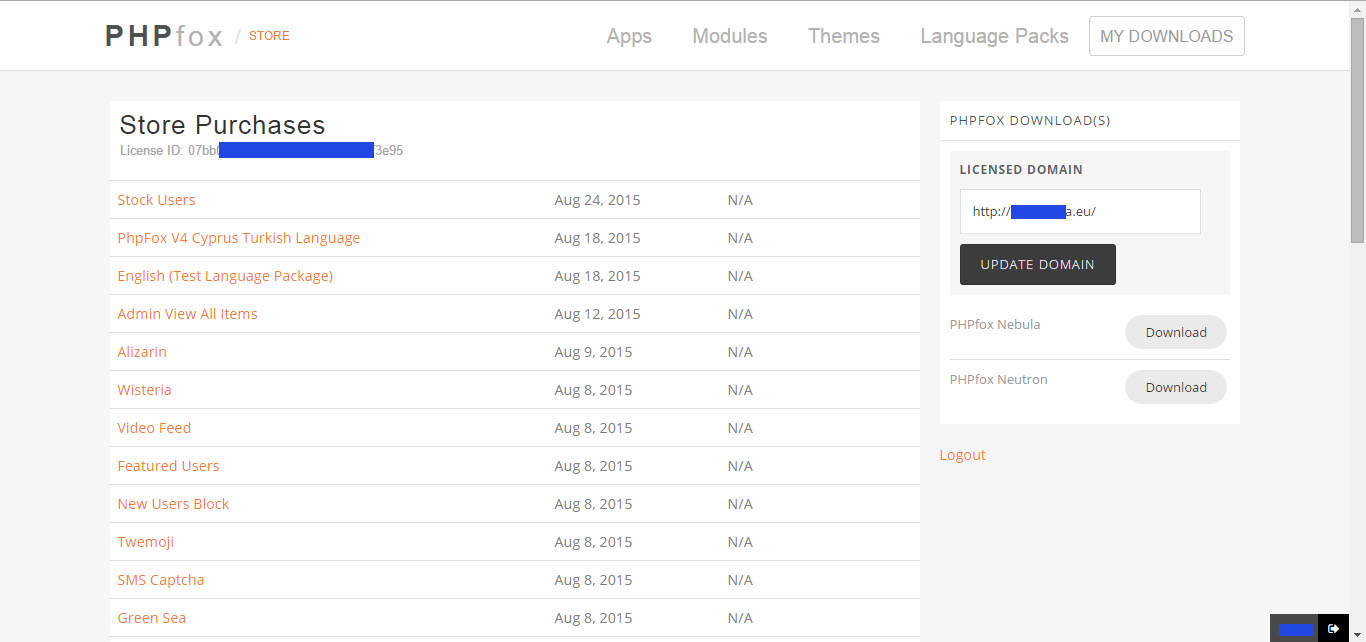Click the Aug 8 date in the New Users Block row
The height and width of the screenshot is (642, 1366).
click(x=593, y=504)
